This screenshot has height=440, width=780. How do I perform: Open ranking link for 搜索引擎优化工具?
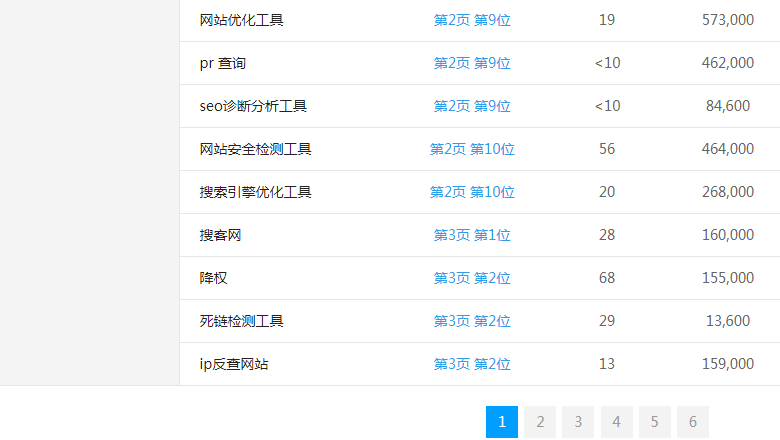tap(472, 192)
